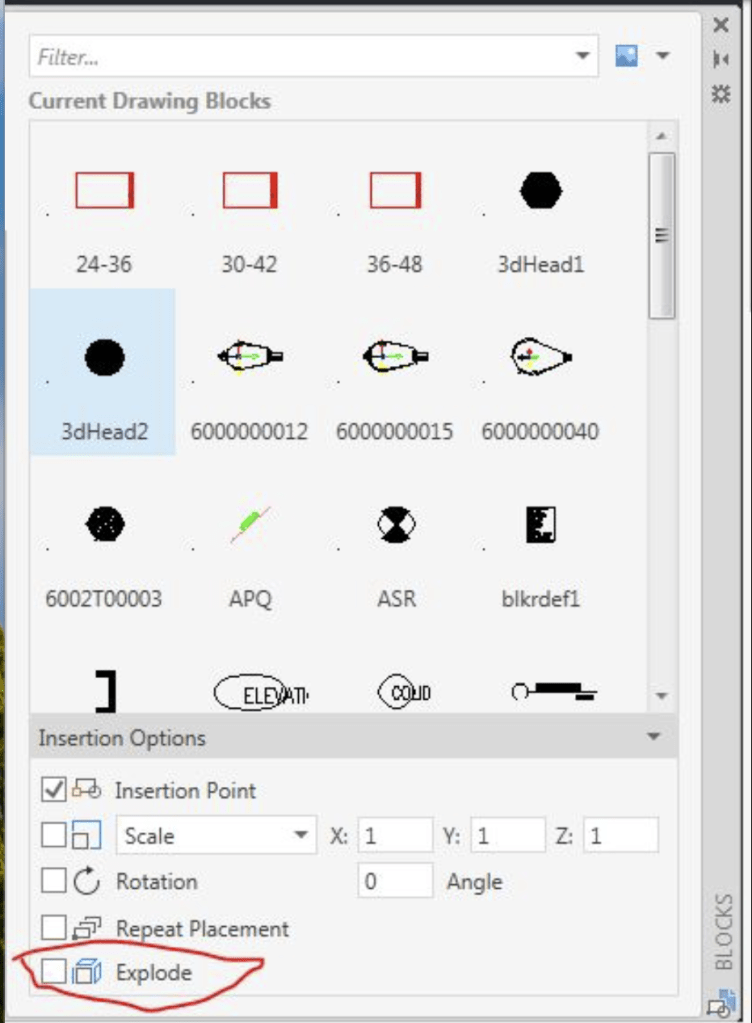Close the Blocks palette
This screenshot has height=1023, width=752.
point(721,25)
